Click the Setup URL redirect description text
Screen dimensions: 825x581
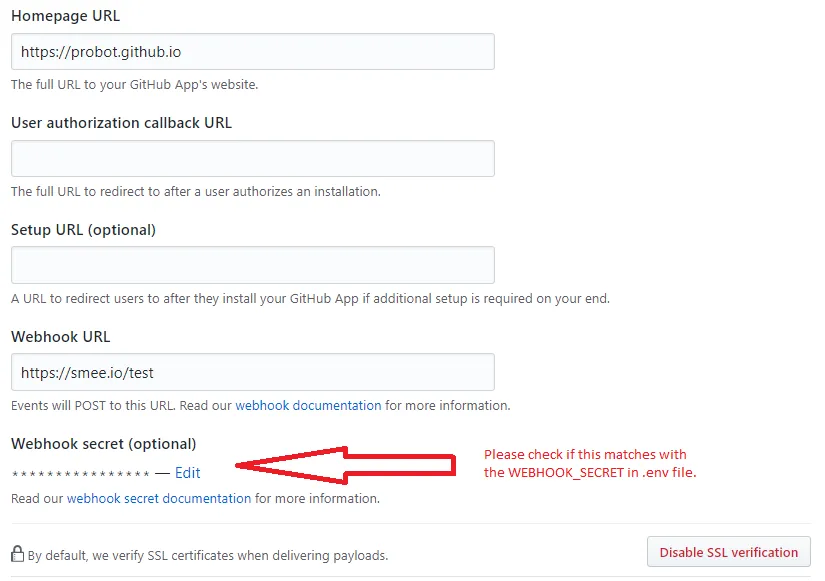tap(310, 298)
